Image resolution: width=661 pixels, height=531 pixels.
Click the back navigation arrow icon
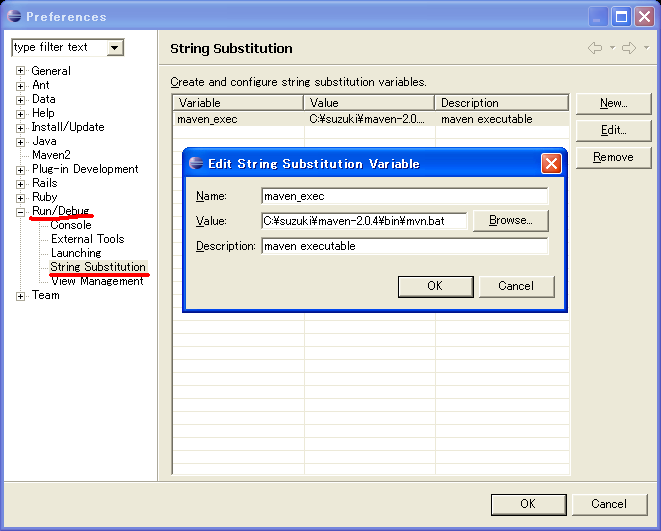click(x=595, y=48)
